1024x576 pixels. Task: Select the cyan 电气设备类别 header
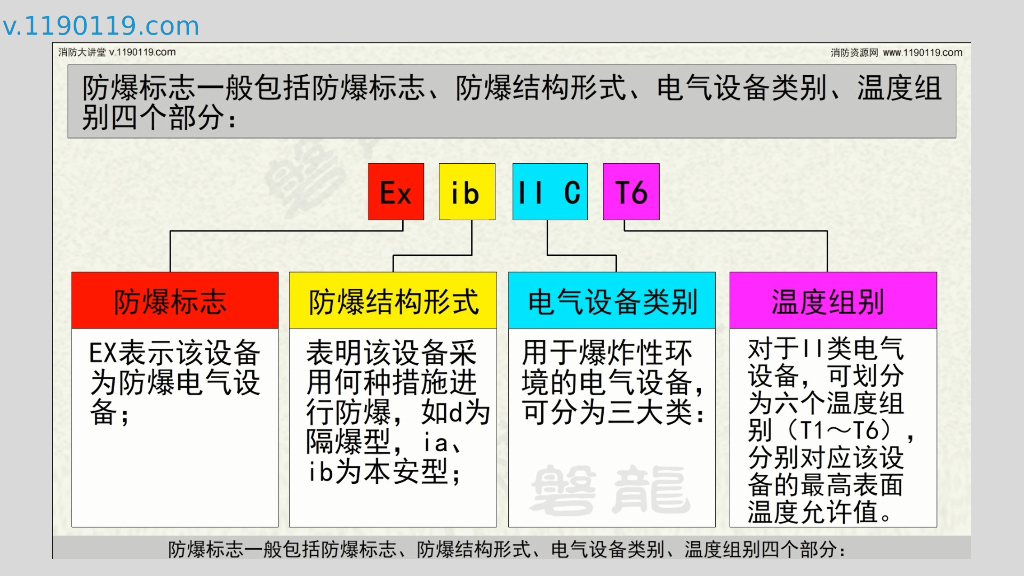click(612, 300)
